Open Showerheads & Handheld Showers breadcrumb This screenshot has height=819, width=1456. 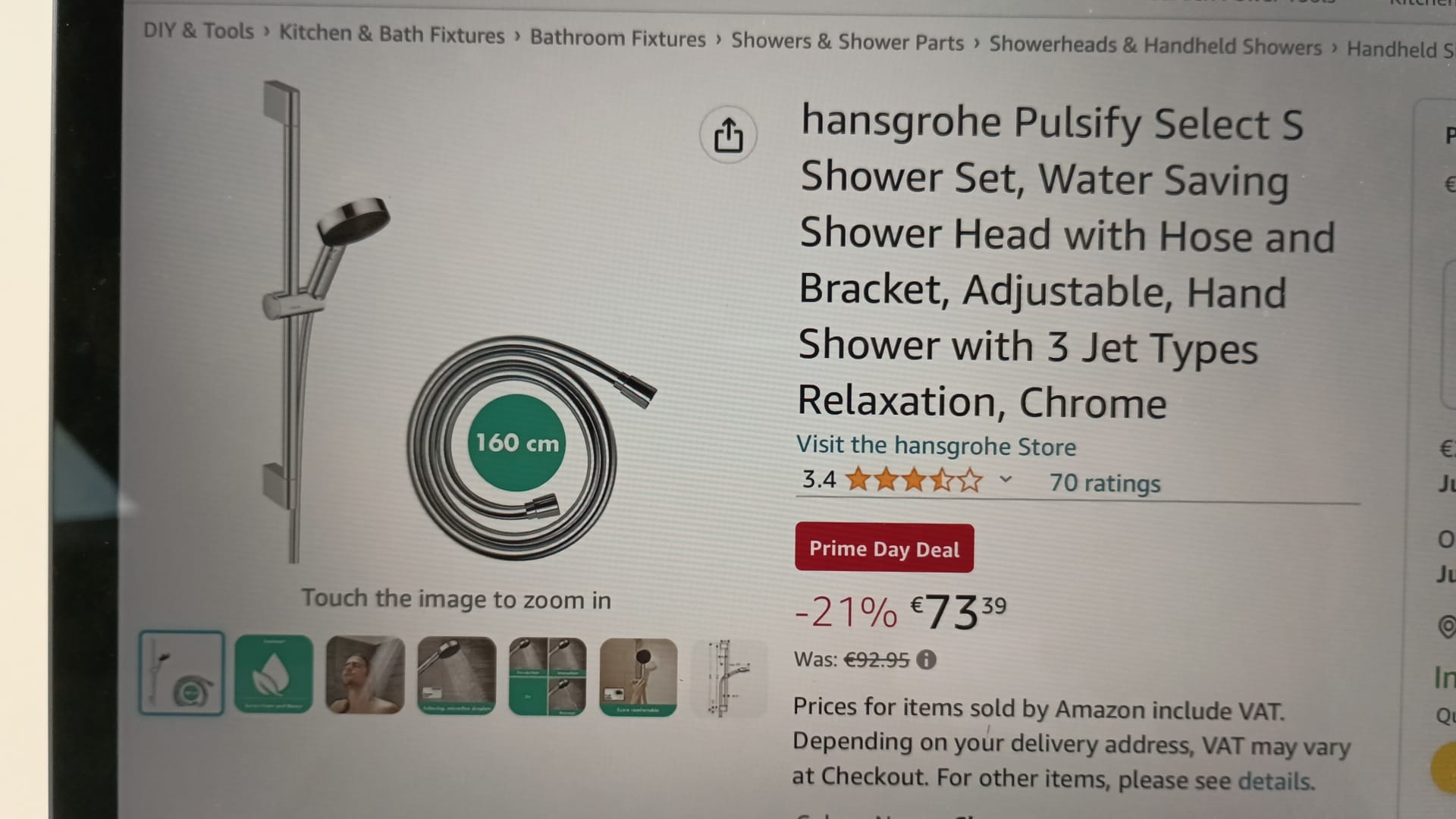[1155, 45]
